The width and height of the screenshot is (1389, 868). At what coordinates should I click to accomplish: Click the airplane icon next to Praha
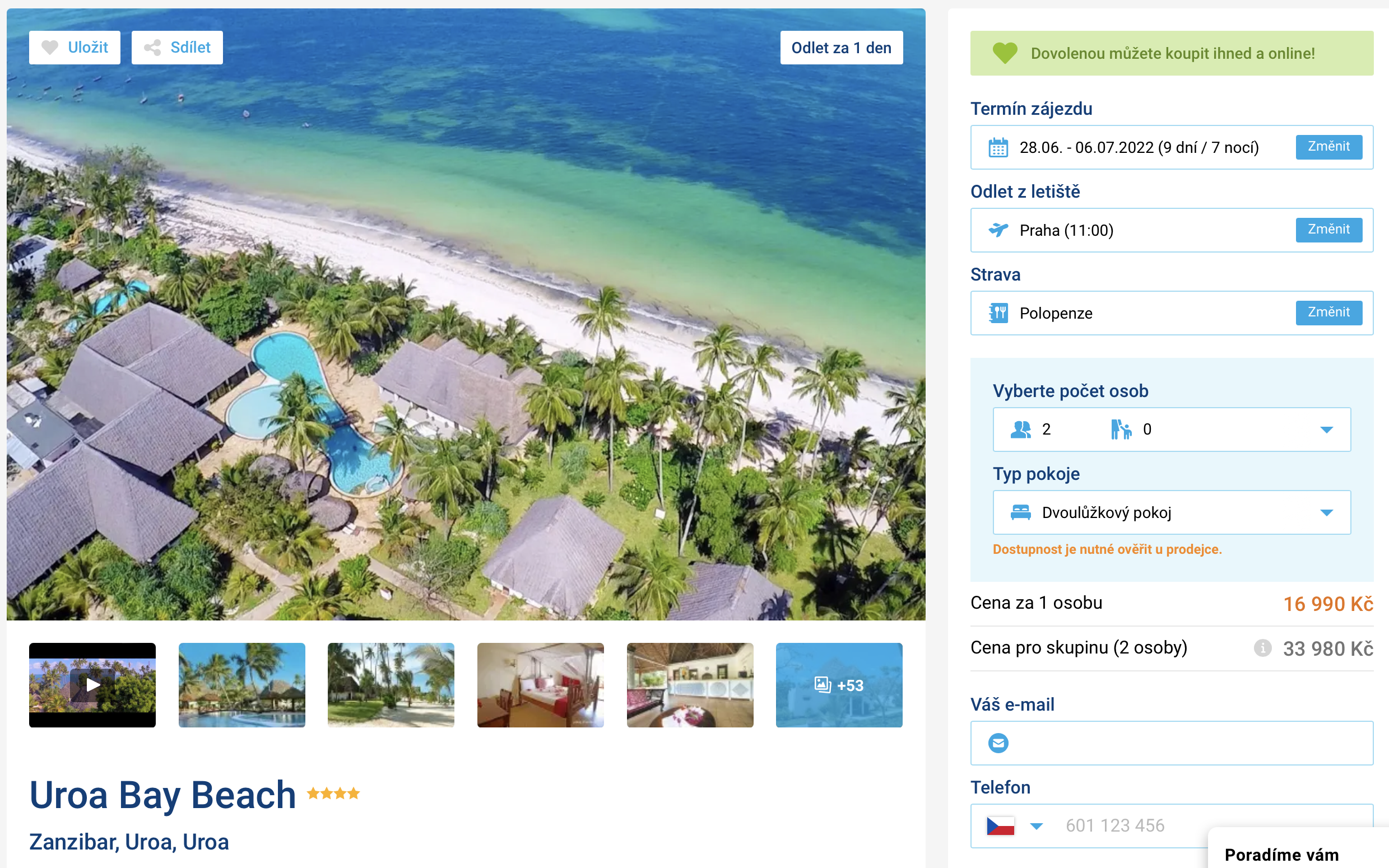pyautogui.click(x=998, y=230)
